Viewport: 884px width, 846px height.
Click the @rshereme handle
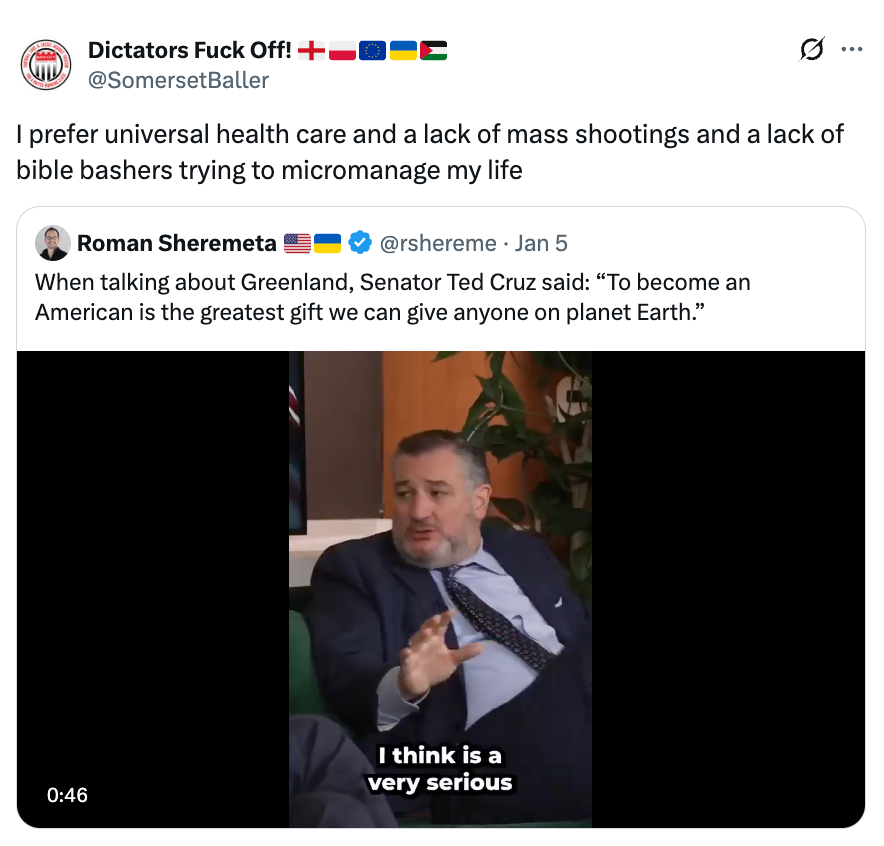(439, 243)
